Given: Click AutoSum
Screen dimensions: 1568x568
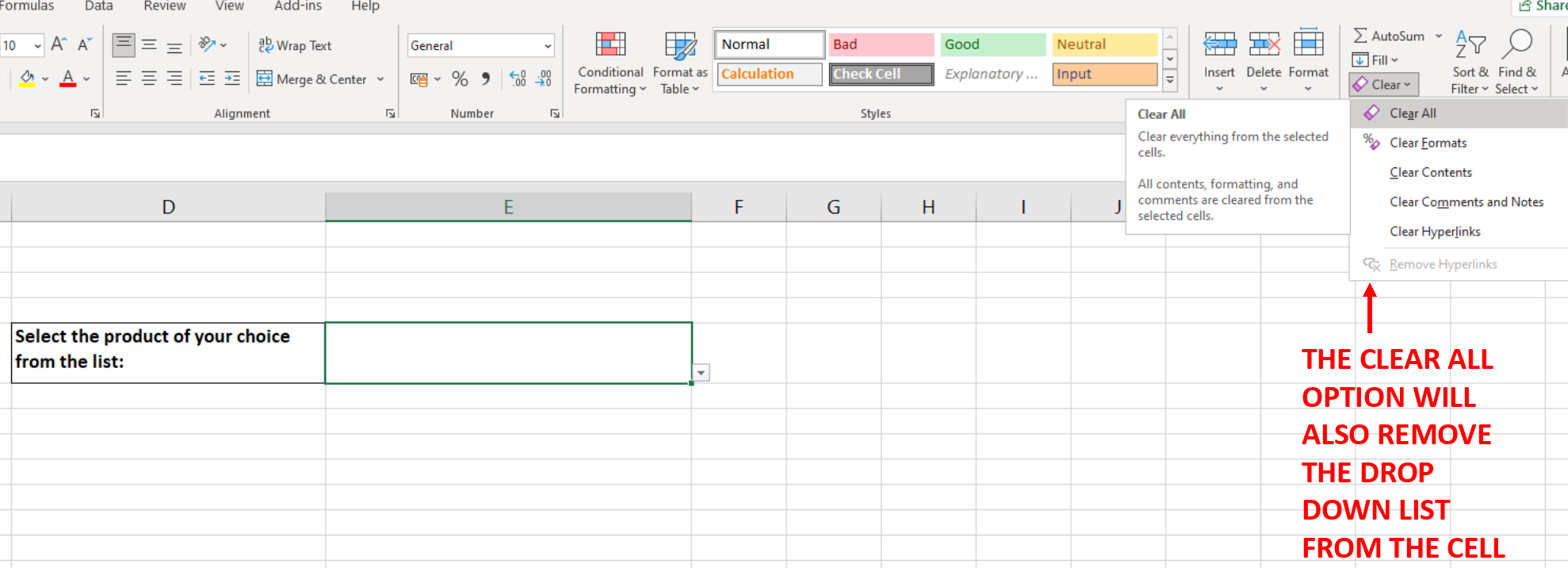Looking at the screenshot, I should coord(1388,36).
